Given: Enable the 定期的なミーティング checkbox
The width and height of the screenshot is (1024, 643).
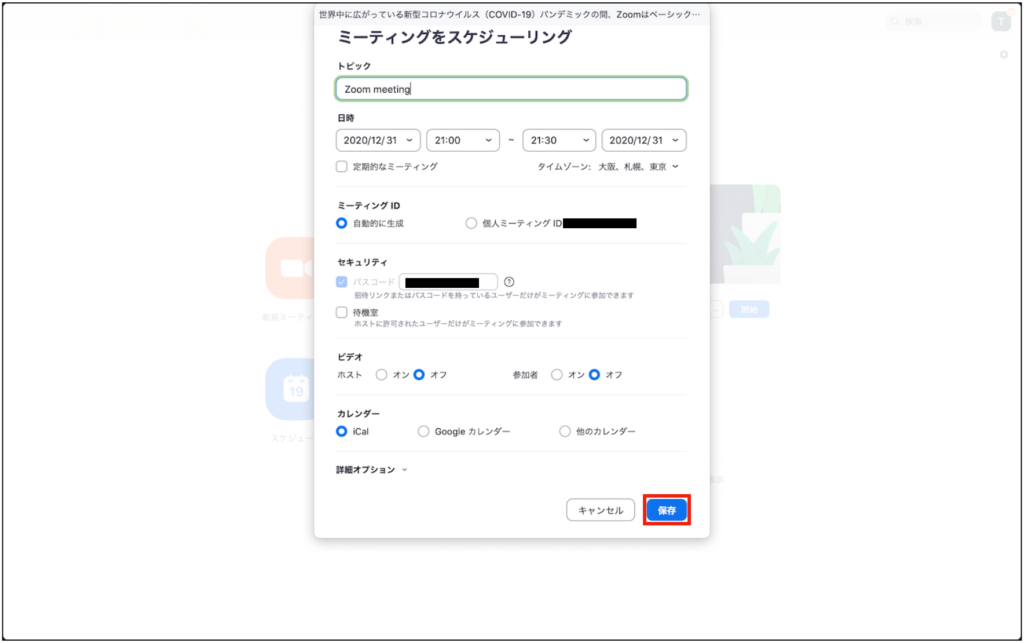Looking at the screenshot, I should click(342, 167).
